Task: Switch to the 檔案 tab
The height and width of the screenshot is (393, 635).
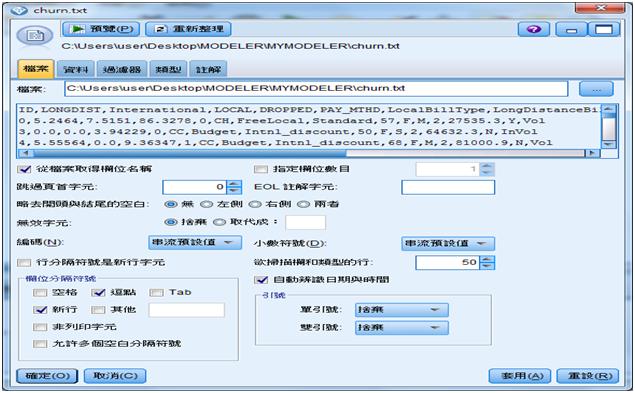Action: (36, 69)
